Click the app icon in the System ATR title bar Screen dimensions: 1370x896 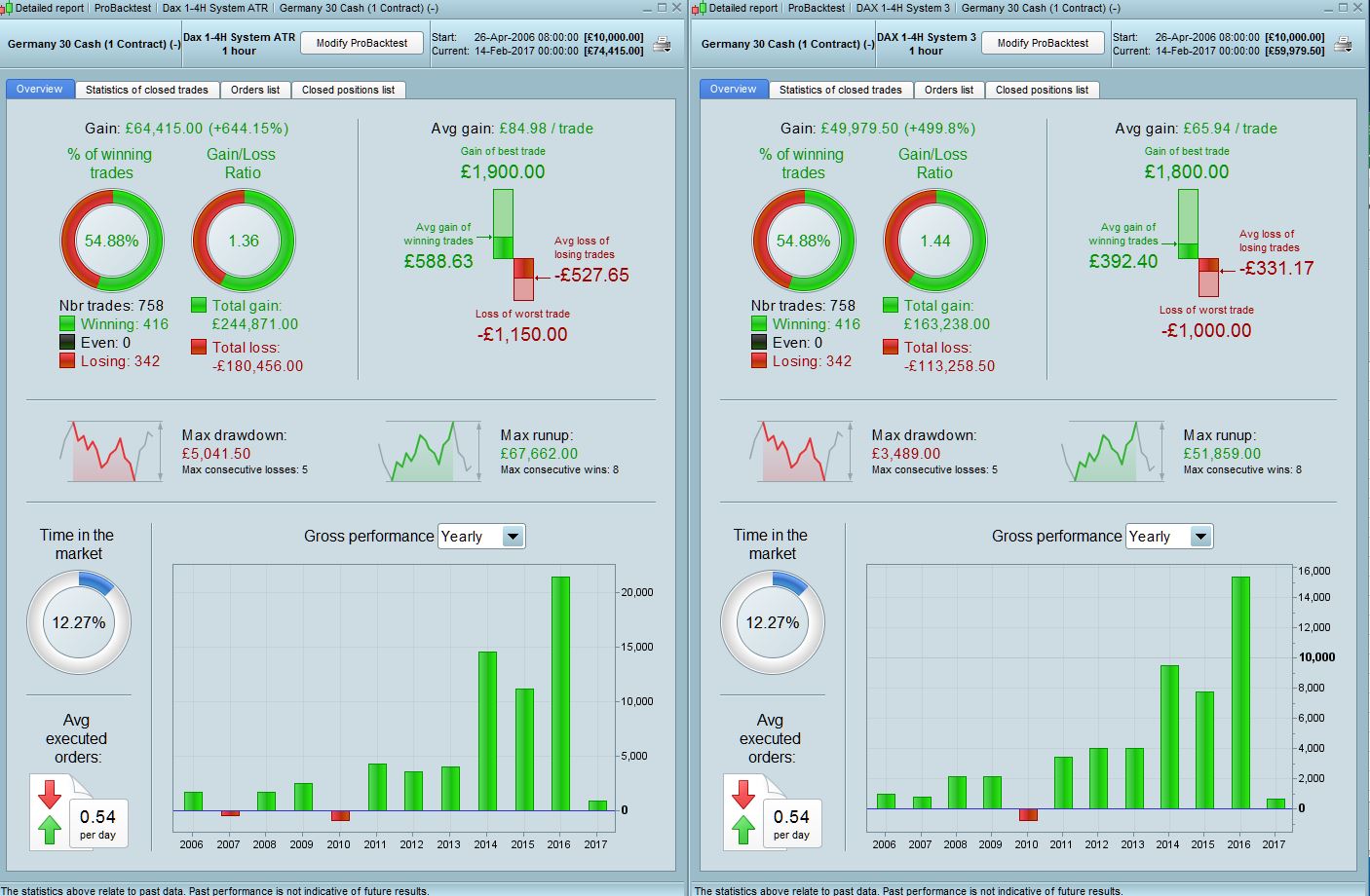pos(7,8)
